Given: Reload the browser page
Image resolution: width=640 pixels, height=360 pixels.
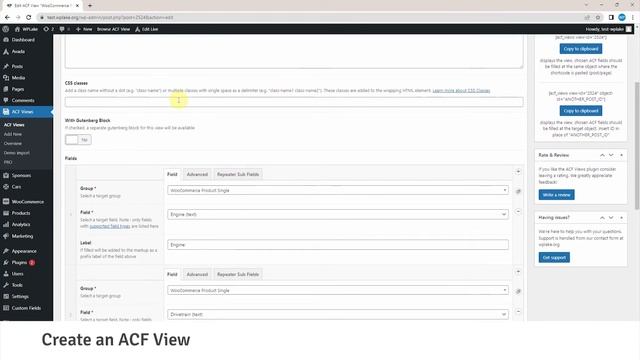Looking at the screenshot, I should pos(29,18).
